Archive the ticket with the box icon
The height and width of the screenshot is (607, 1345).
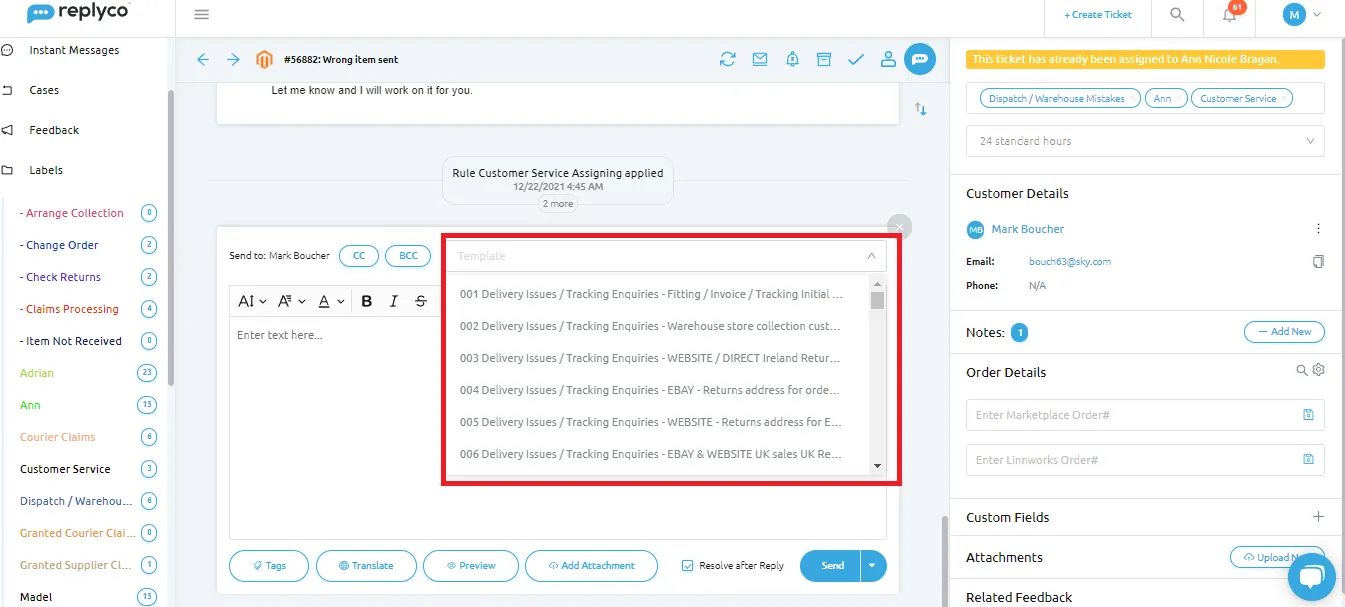coord(824,60)
